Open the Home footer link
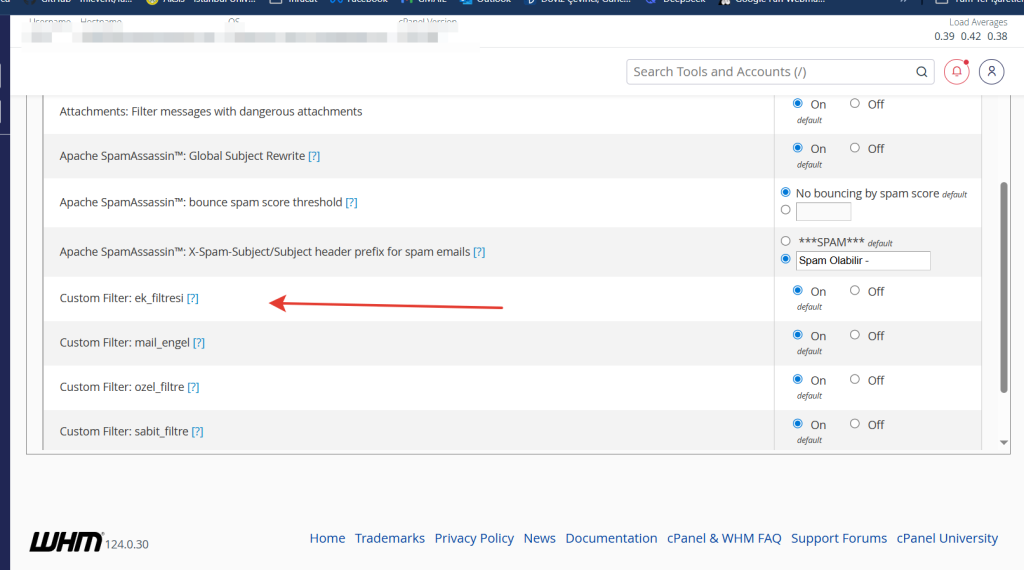The image size is (1024, 570). (327, 538)
